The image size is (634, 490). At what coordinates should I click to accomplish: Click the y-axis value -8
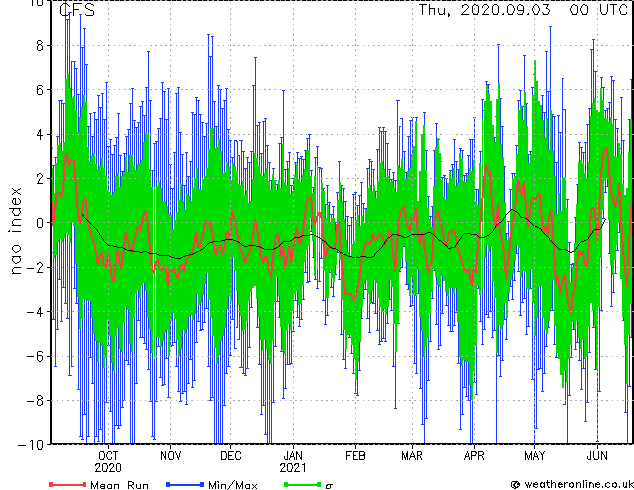tap(35, 400)
